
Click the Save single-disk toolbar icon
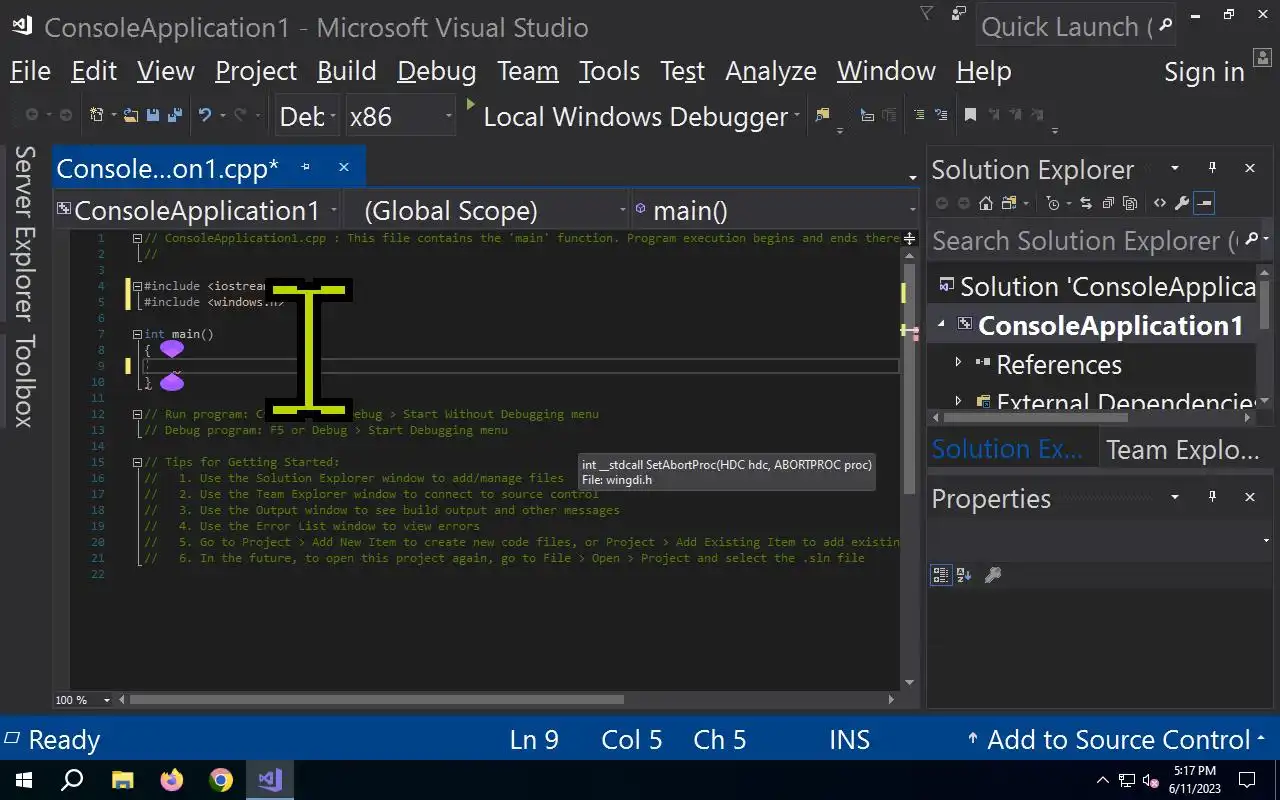point(153,115)
